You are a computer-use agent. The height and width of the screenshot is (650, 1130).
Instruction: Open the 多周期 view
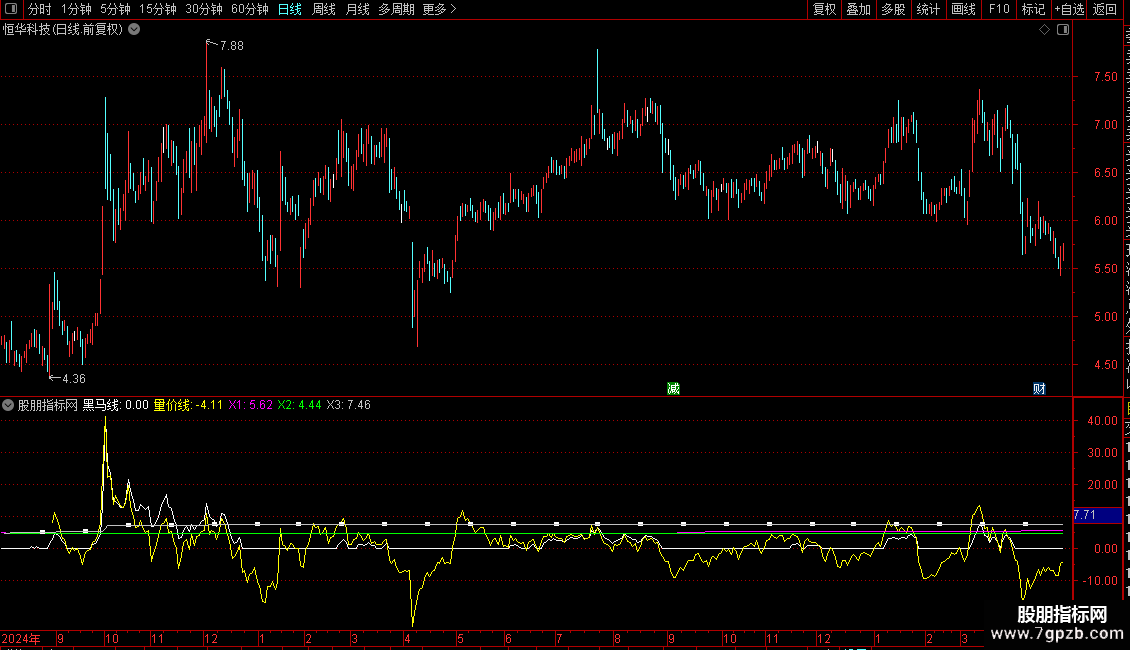396,9
